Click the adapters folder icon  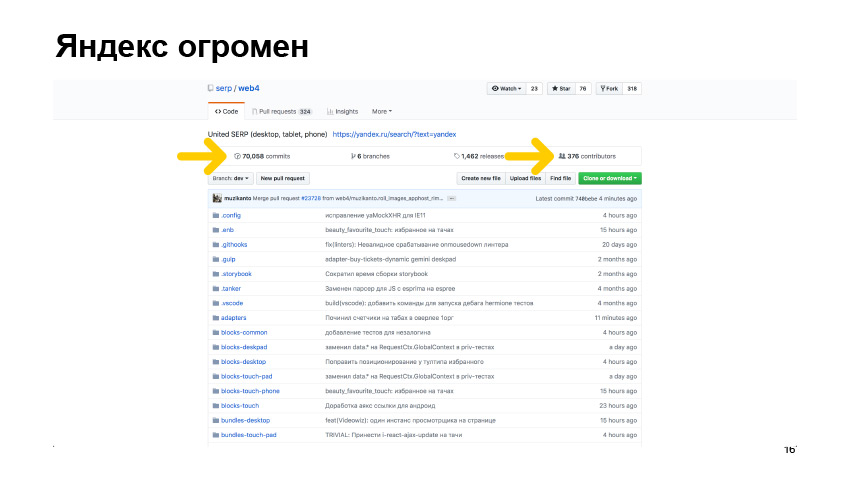[x=216, y=318]
